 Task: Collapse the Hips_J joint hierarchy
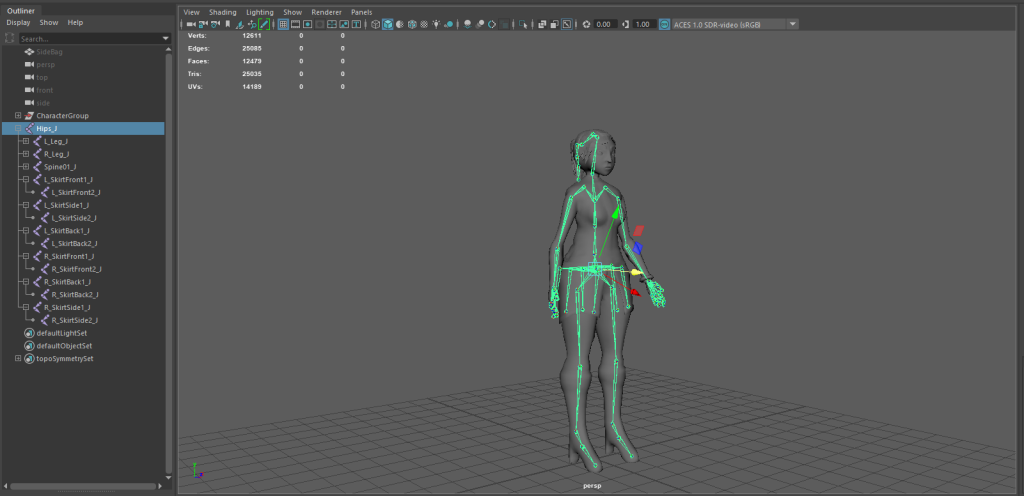tap(18, 129)
